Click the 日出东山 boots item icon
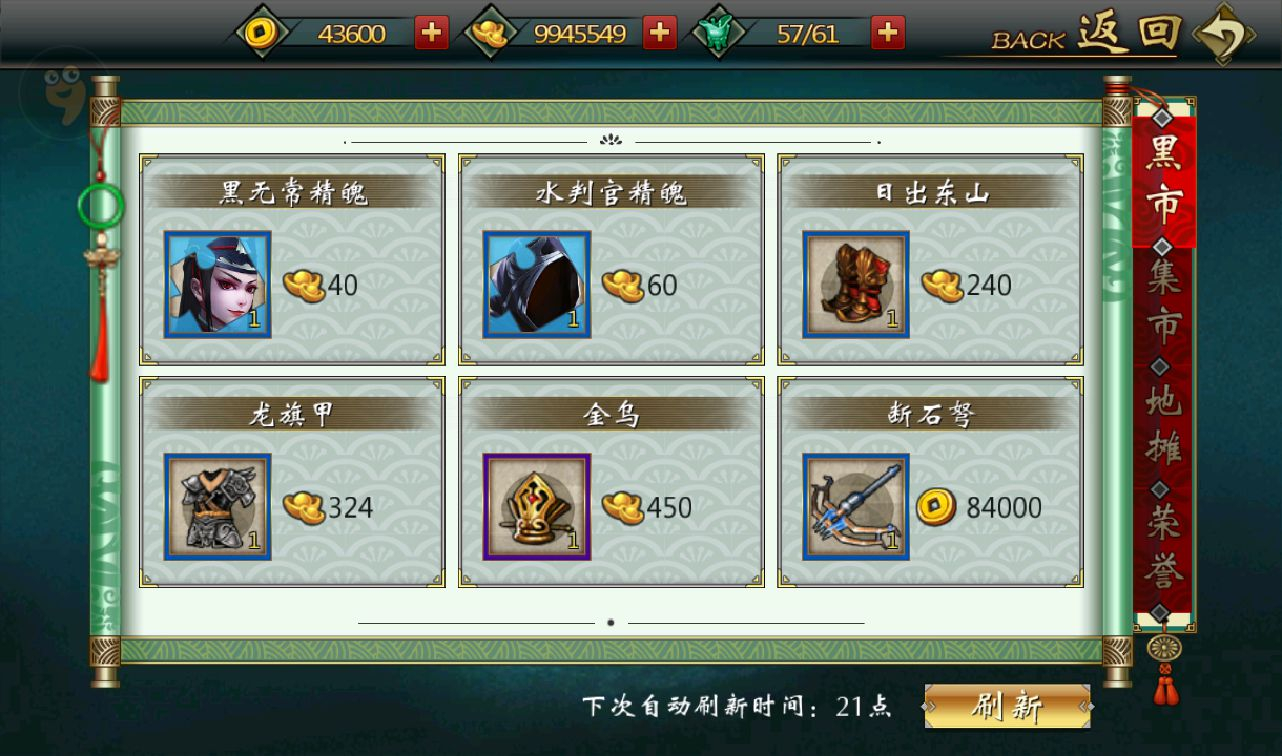Image resolution: width=1282 pixels, height=756 pixels. 856,285
